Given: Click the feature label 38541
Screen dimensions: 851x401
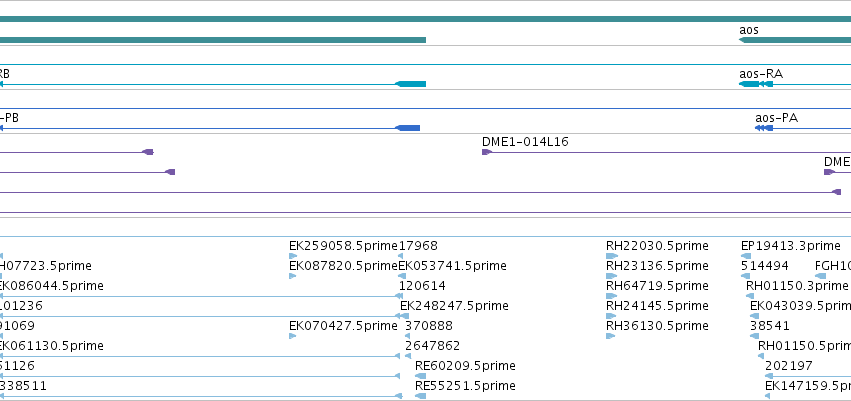Looking at the screenshot, I should [x=770, y=326].
